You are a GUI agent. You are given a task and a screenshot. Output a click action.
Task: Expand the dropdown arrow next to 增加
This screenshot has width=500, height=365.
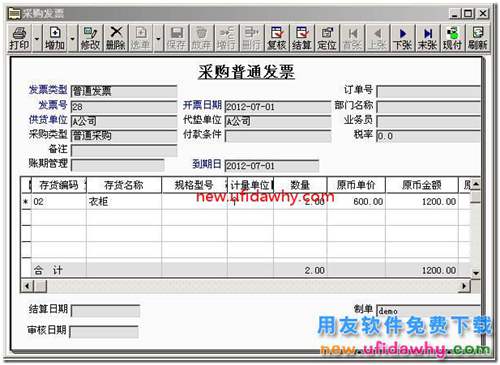[x=72, y=38]
